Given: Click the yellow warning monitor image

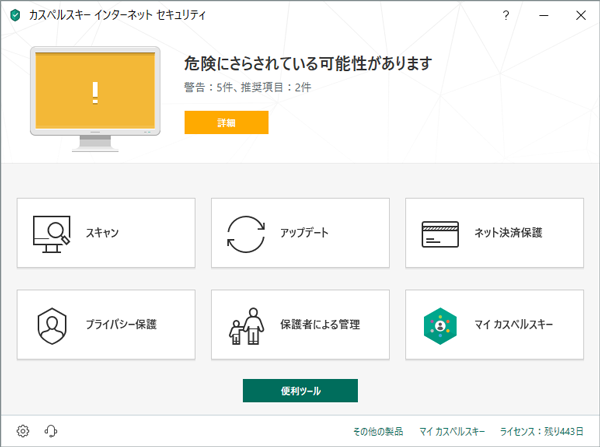Looking at the screenshot, I should (x=95, y=99).
